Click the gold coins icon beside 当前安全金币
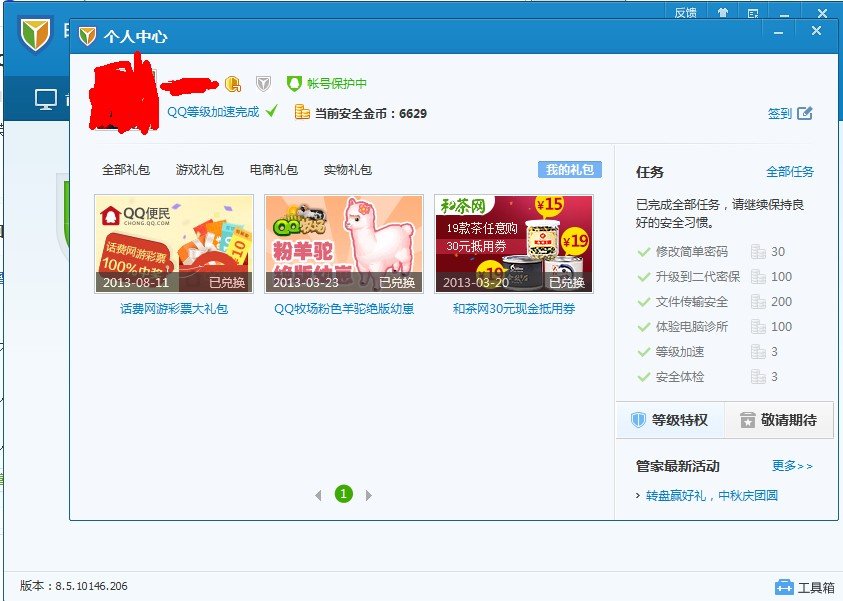This screenshot has height=601, width=843. [302, 111]
